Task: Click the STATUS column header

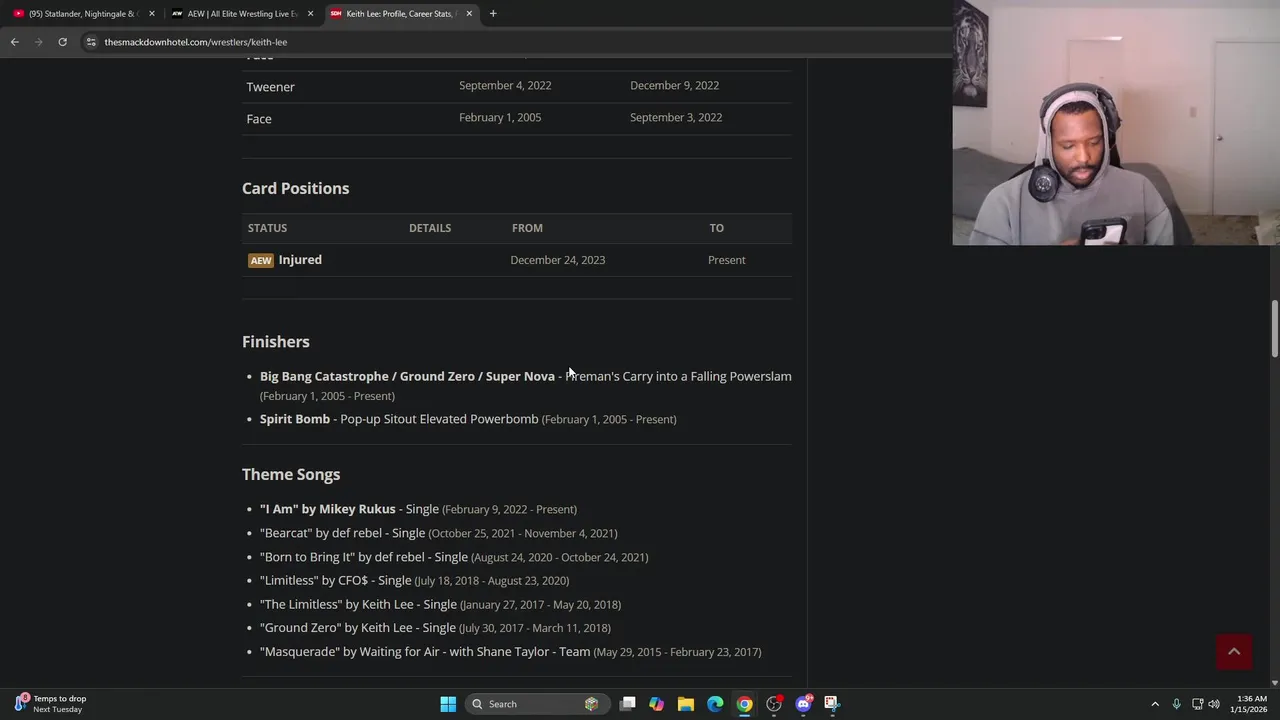Action: pyautogui.click(x=267, y=228)
